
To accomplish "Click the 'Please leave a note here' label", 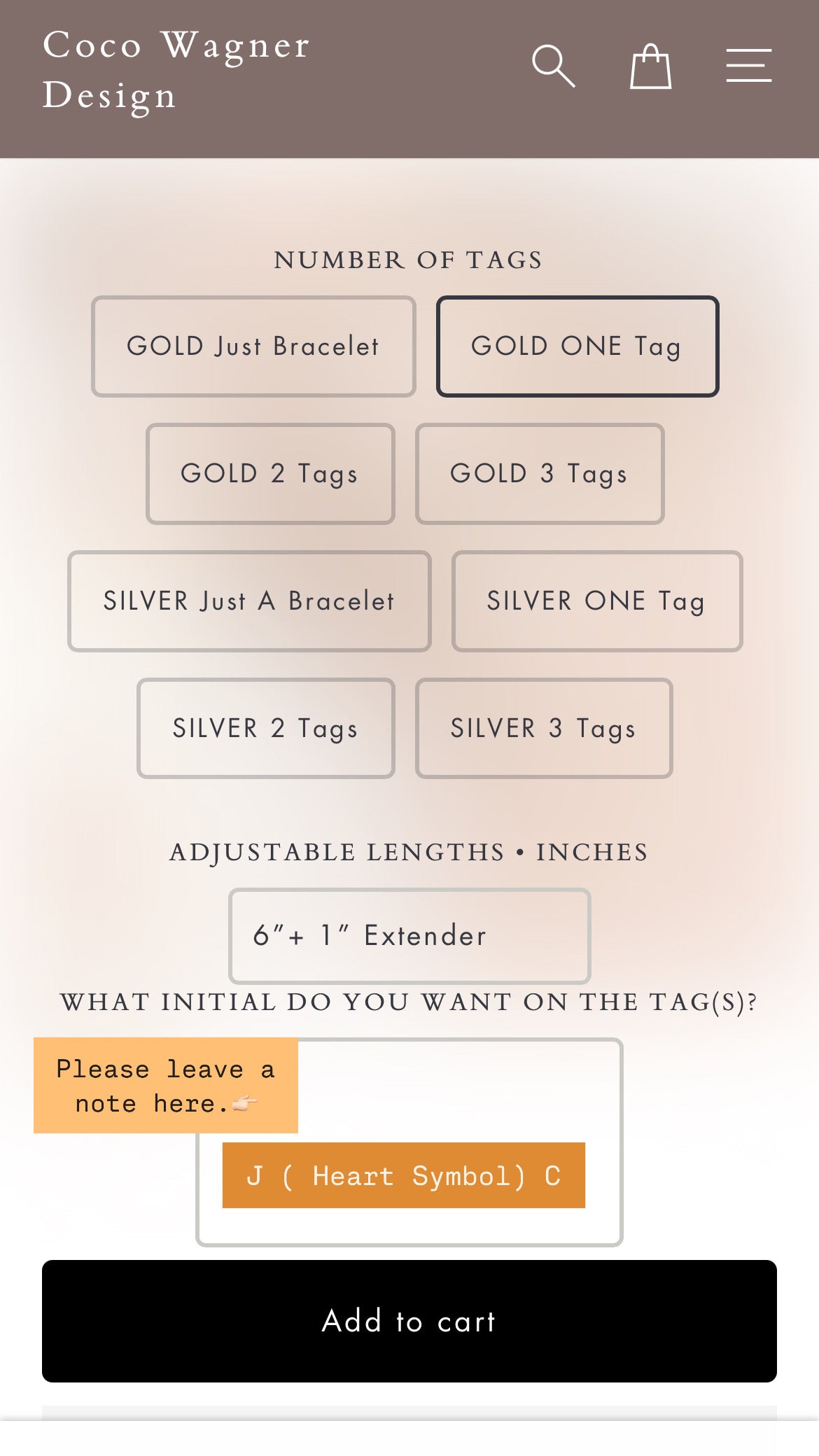I will tap(166, 1086).
